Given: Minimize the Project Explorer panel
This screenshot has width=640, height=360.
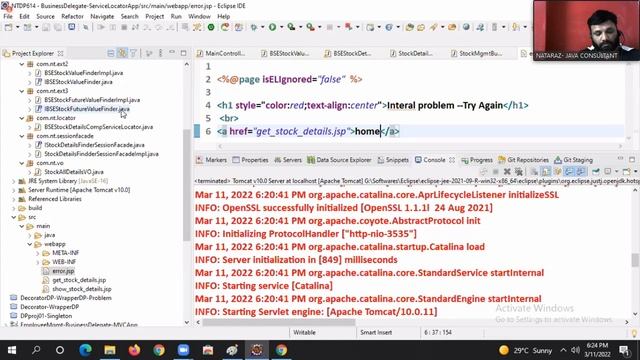Looking at the screenshot, I should coord(172,53).
